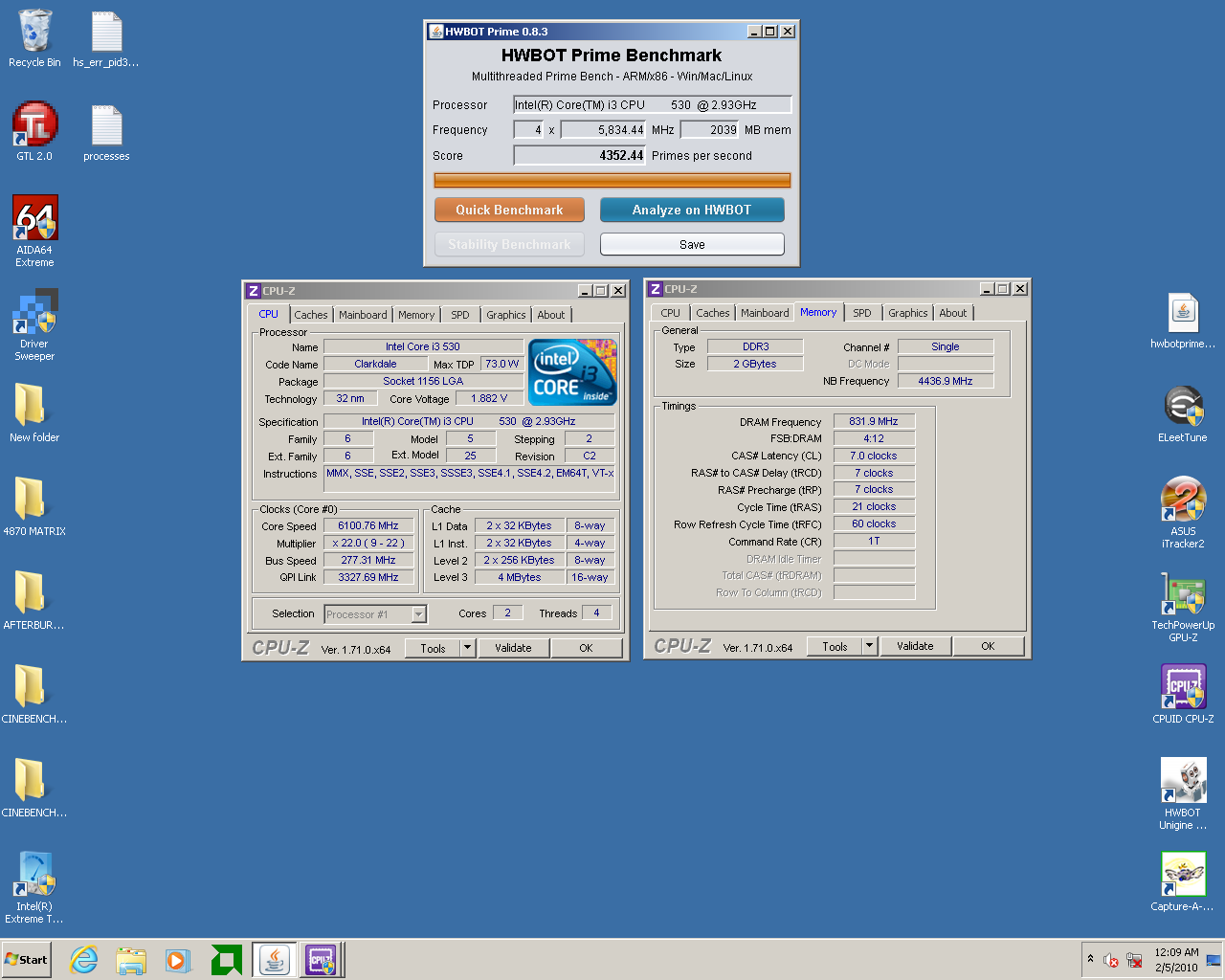Open the Start menu
1225x980 pixels.
coord(26,960)
